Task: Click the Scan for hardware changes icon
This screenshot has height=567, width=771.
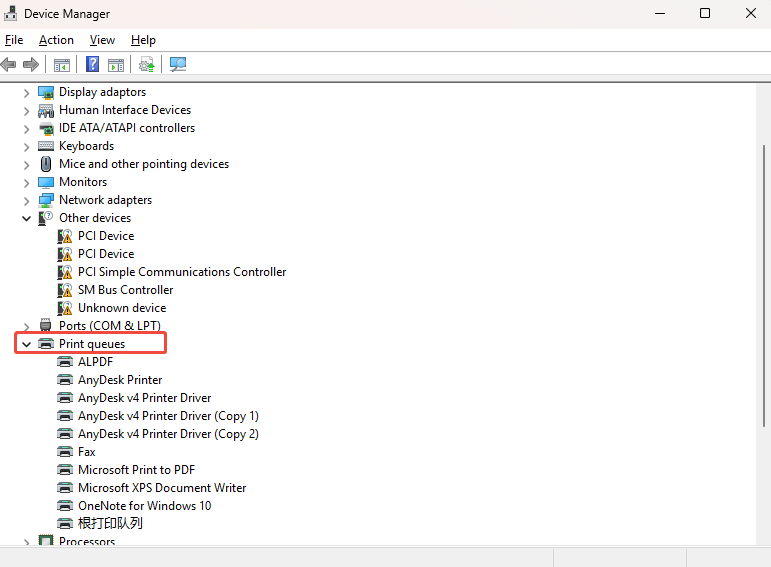Action: [178, 64]
